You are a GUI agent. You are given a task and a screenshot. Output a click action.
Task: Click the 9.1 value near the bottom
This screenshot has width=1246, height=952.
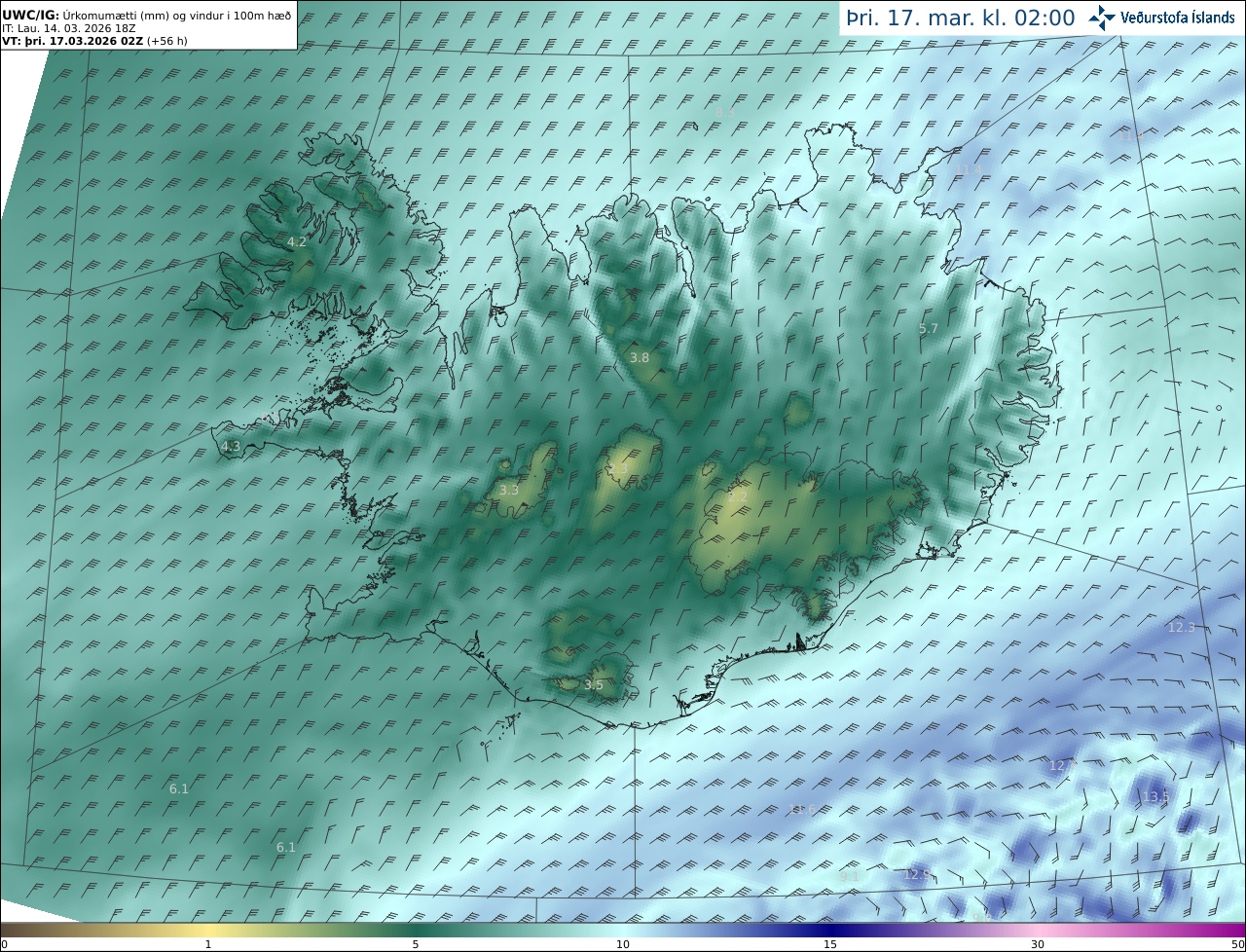(x=850, y=877)
